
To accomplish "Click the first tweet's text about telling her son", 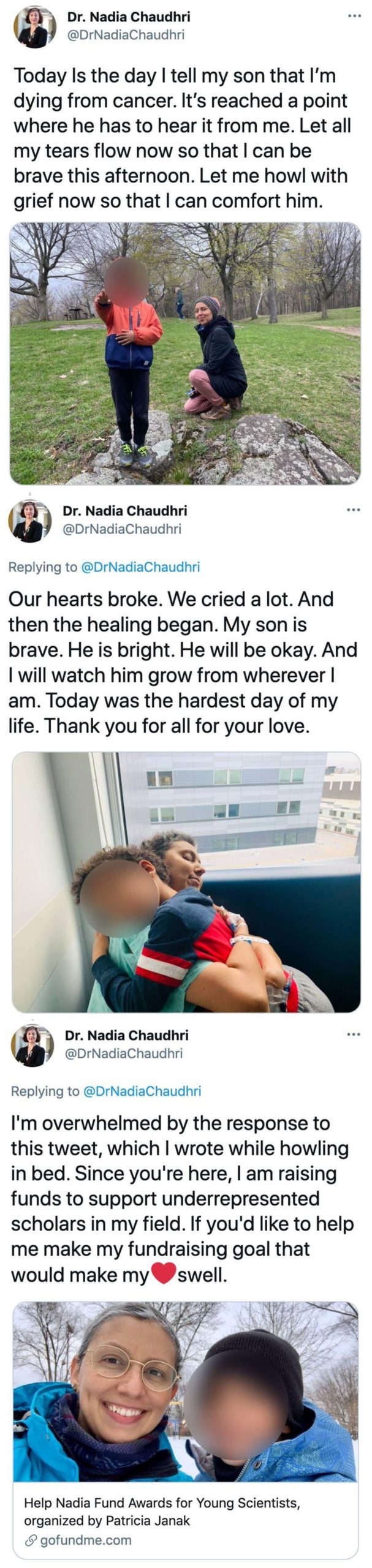I will (181, 138).
